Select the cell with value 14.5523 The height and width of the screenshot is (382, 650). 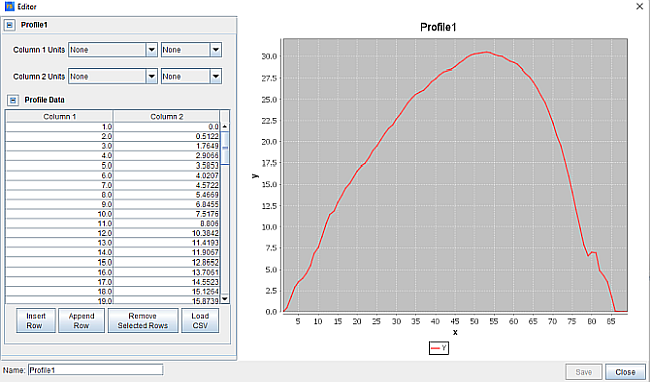(x=166, y=282)
